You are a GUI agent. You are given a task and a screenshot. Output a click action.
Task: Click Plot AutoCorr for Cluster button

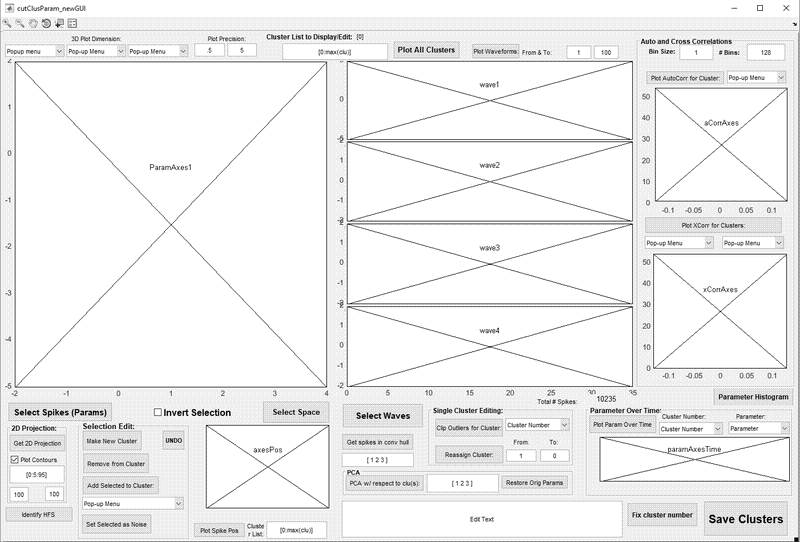(685, 78)
